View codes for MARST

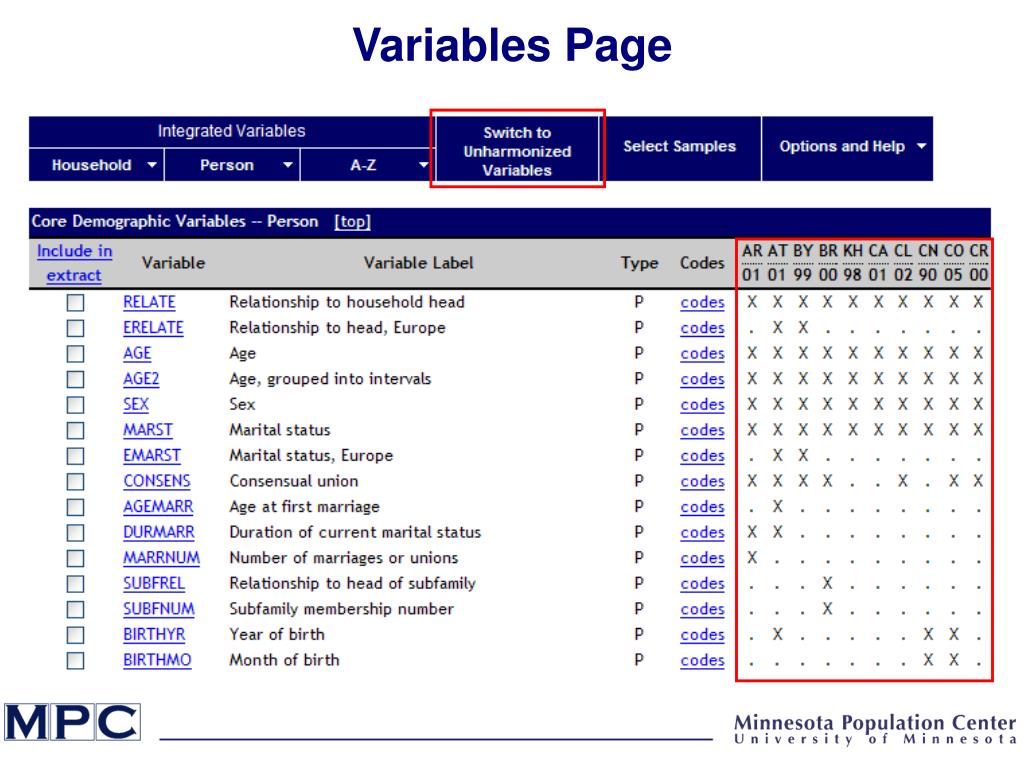coord(702,430)
